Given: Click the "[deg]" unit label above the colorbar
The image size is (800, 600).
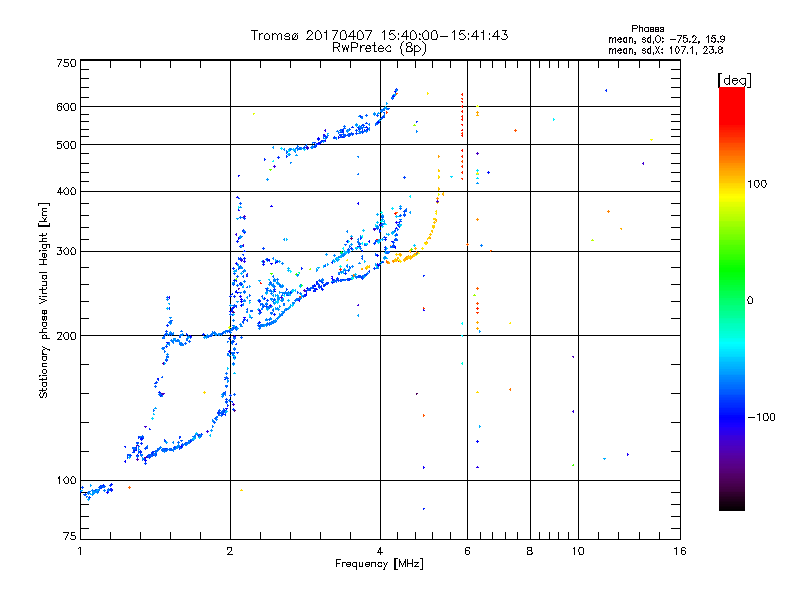Looking at the screenshot, I should pyautogui.click(x=734, y=80).
